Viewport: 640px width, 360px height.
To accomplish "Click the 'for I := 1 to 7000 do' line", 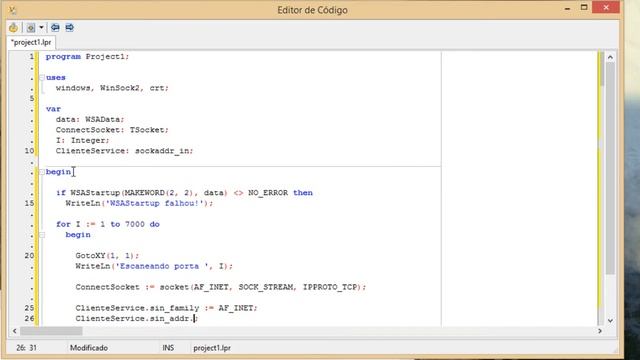I will [108, 224].
